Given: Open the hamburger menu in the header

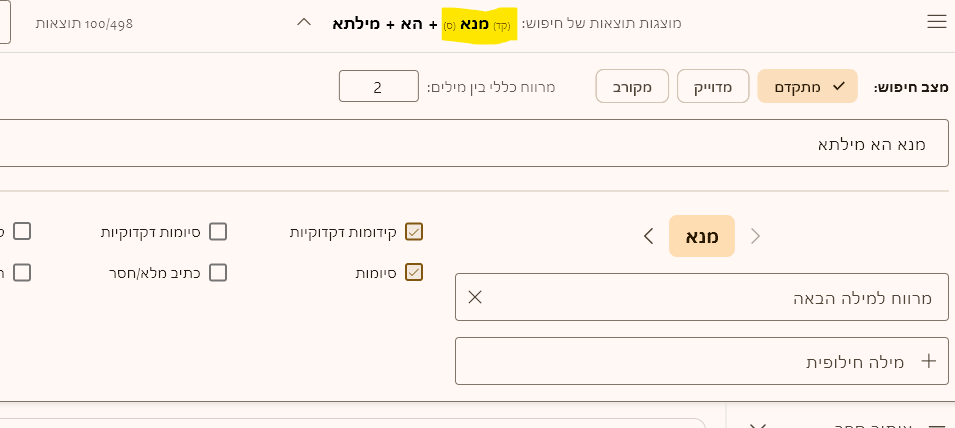Looking at the screenshot, I should (936, 22).
